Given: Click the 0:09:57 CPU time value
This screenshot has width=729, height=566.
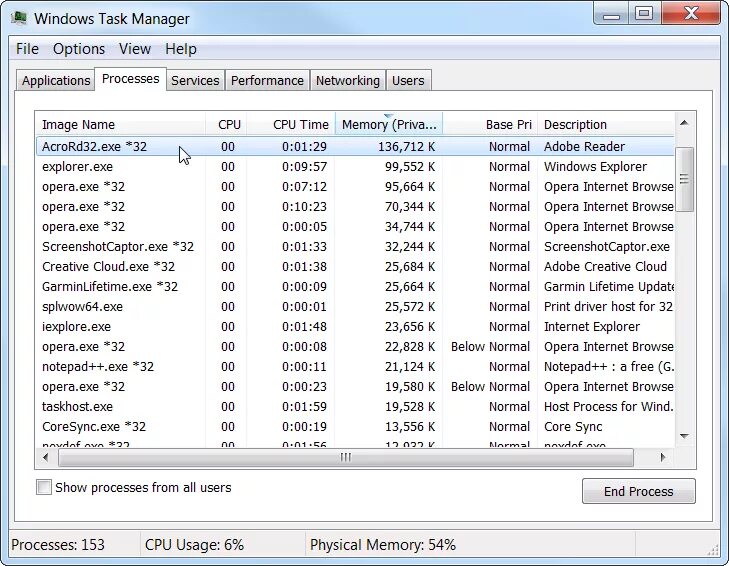Looking at the screenshot, I should [x=305, y=166].
